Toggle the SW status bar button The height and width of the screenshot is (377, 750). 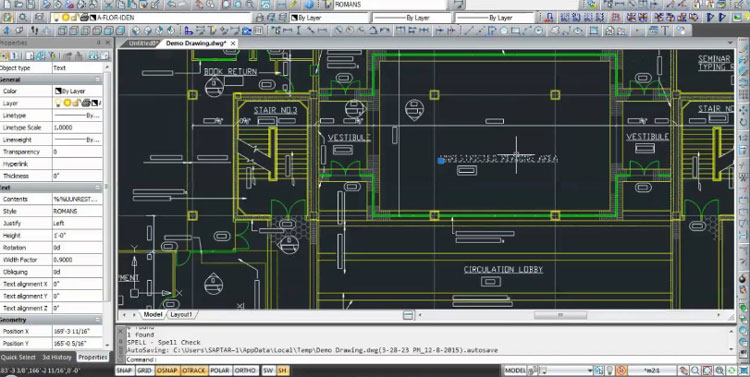(x=268, y=370)
